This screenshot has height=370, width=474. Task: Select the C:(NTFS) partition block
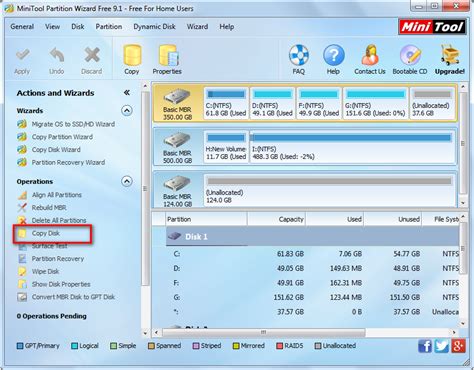click(x=226, y=103)
